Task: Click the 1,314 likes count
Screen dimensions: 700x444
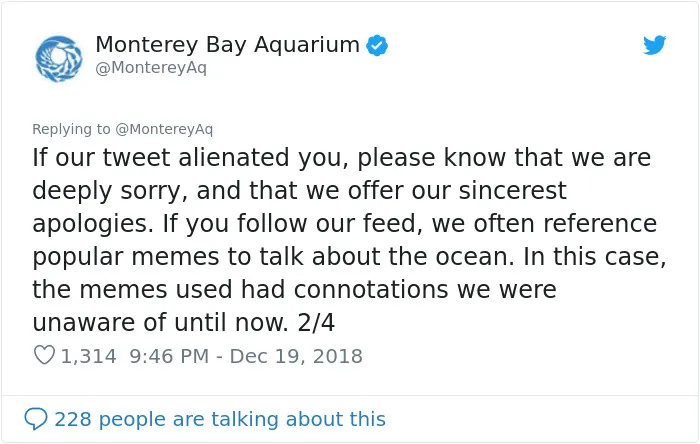Action: pos(88,356)
